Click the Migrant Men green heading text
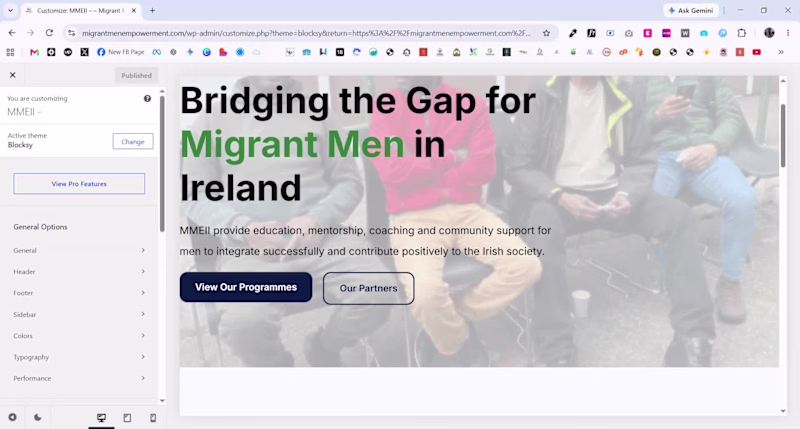 (x=292, y=144)
